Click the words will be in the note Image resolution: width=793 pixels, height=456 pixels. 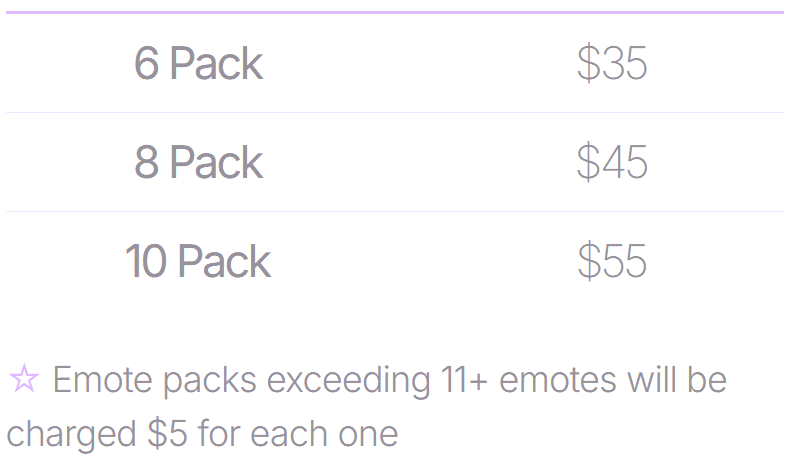click(x=677, y=379)
